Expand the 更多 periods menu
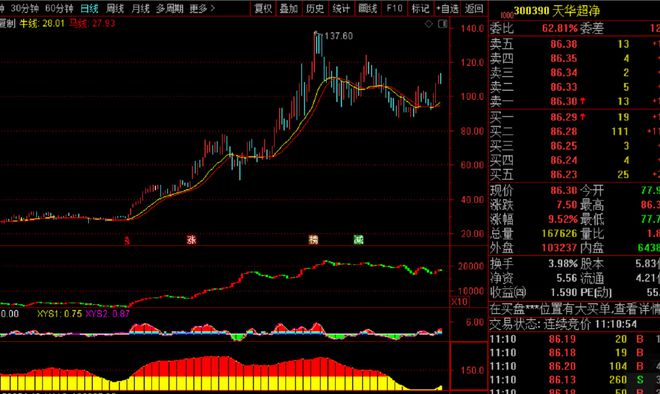The image size is (660, 394). [202, 8]
